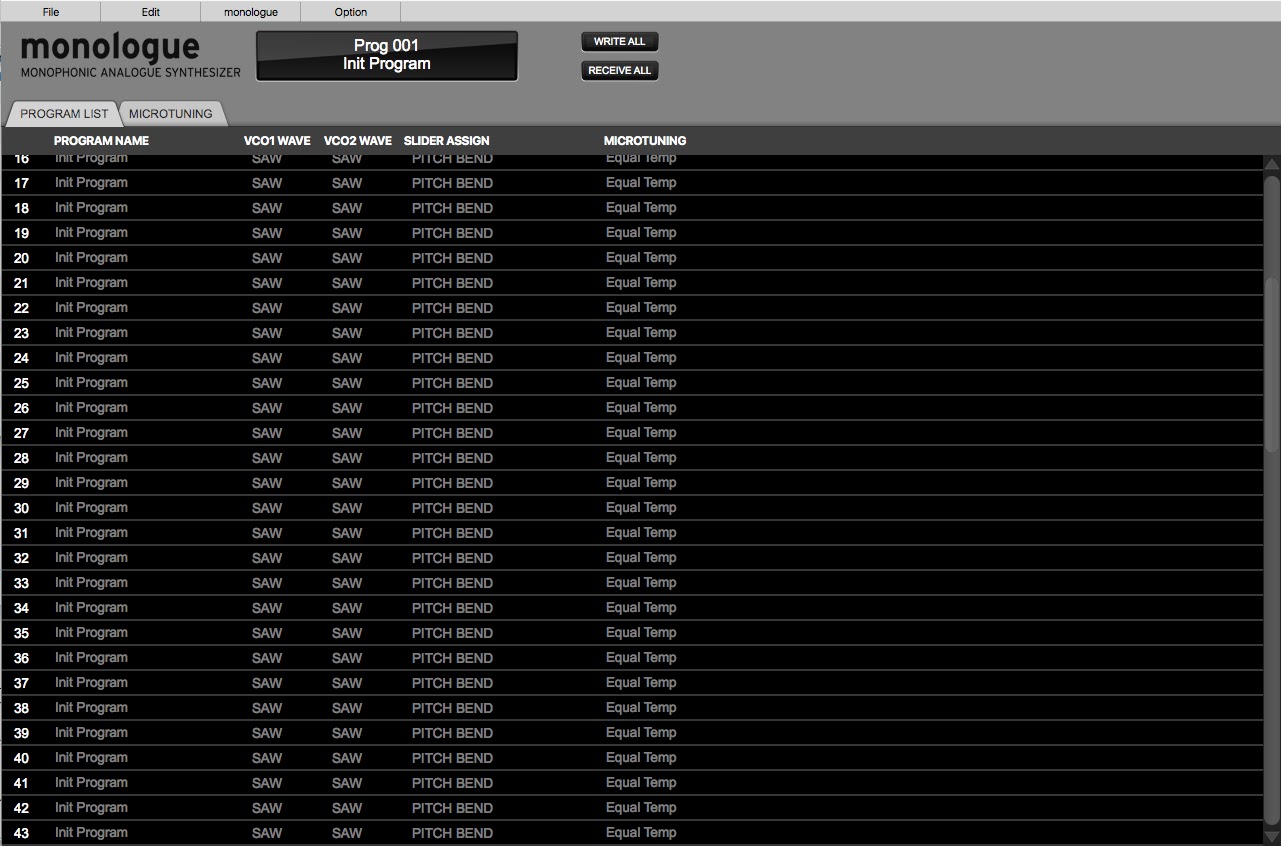This screenshot has width=1281, height=846.
Task: Select Init Program name in row 42
Action: (91, 808)
